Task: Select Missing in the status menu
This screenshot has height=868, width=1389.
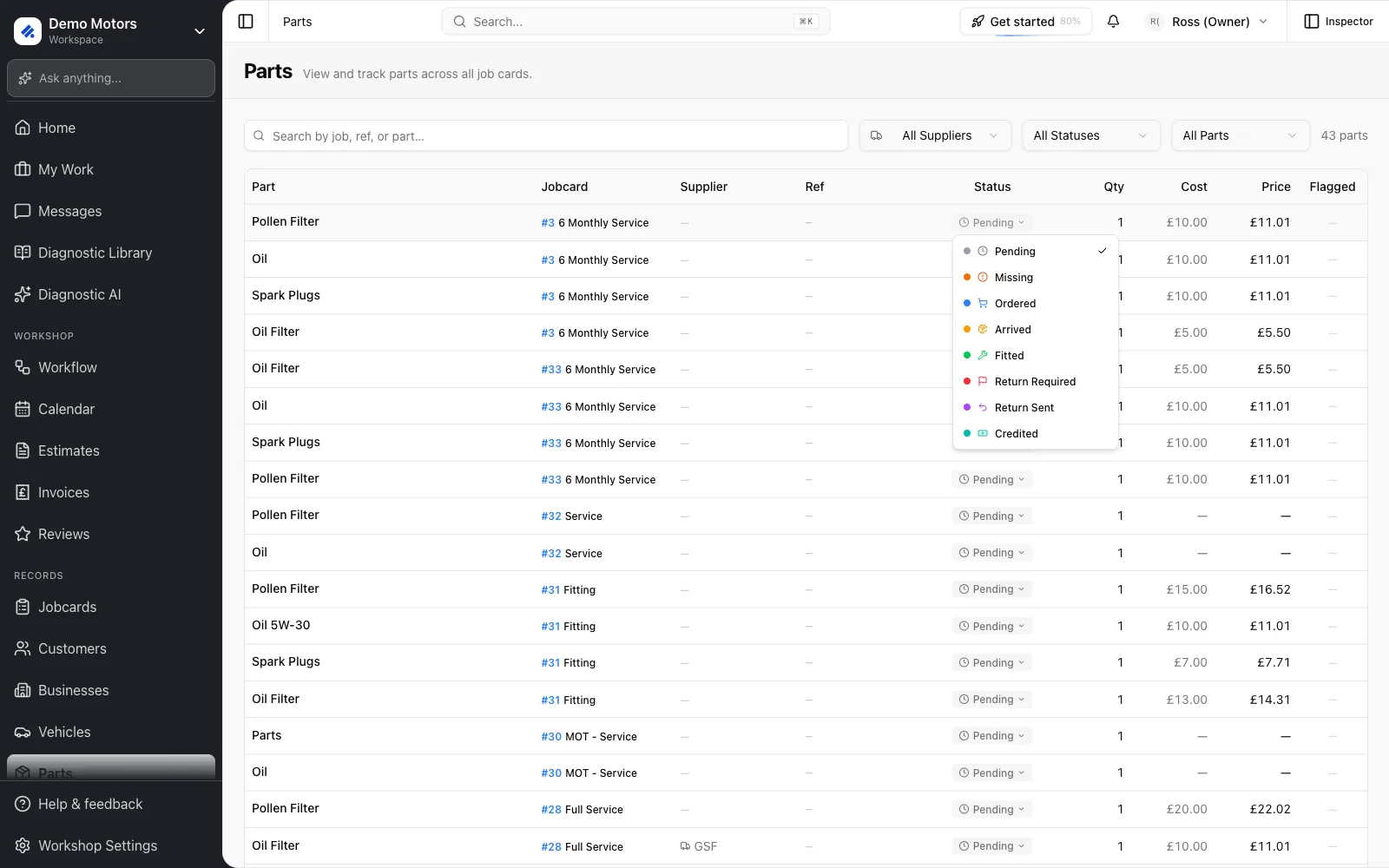Action: tap(1035, 278)
